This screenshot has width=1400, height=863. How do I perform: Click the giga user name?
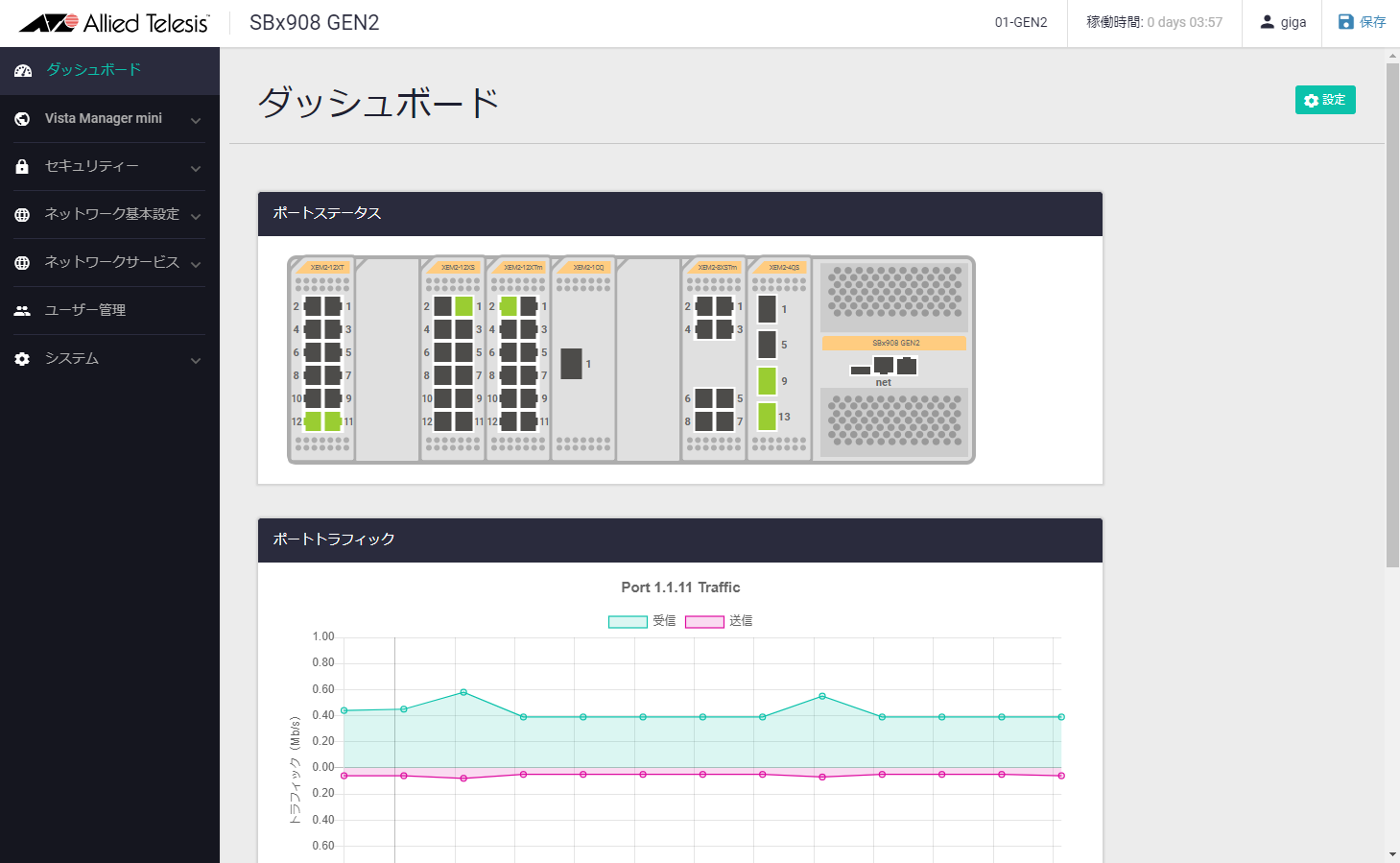click(x=1293, y=22)
